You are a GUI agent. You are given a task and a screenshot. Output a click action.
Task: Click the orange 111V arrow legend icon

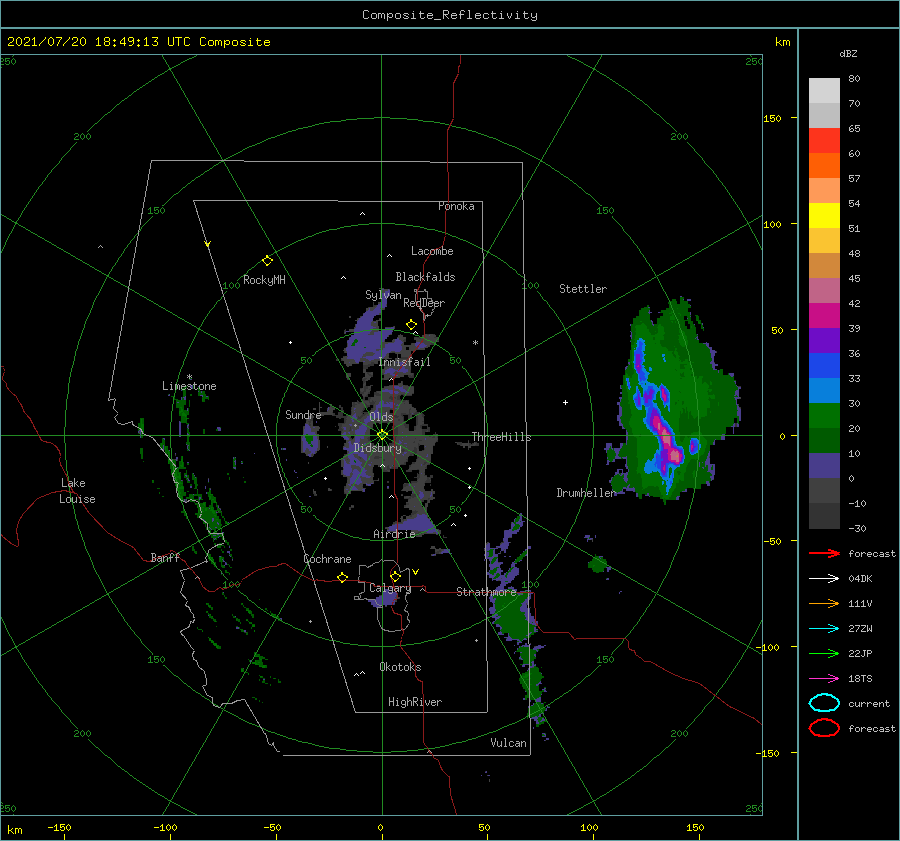pyautogui.click(x=824, y=603)
